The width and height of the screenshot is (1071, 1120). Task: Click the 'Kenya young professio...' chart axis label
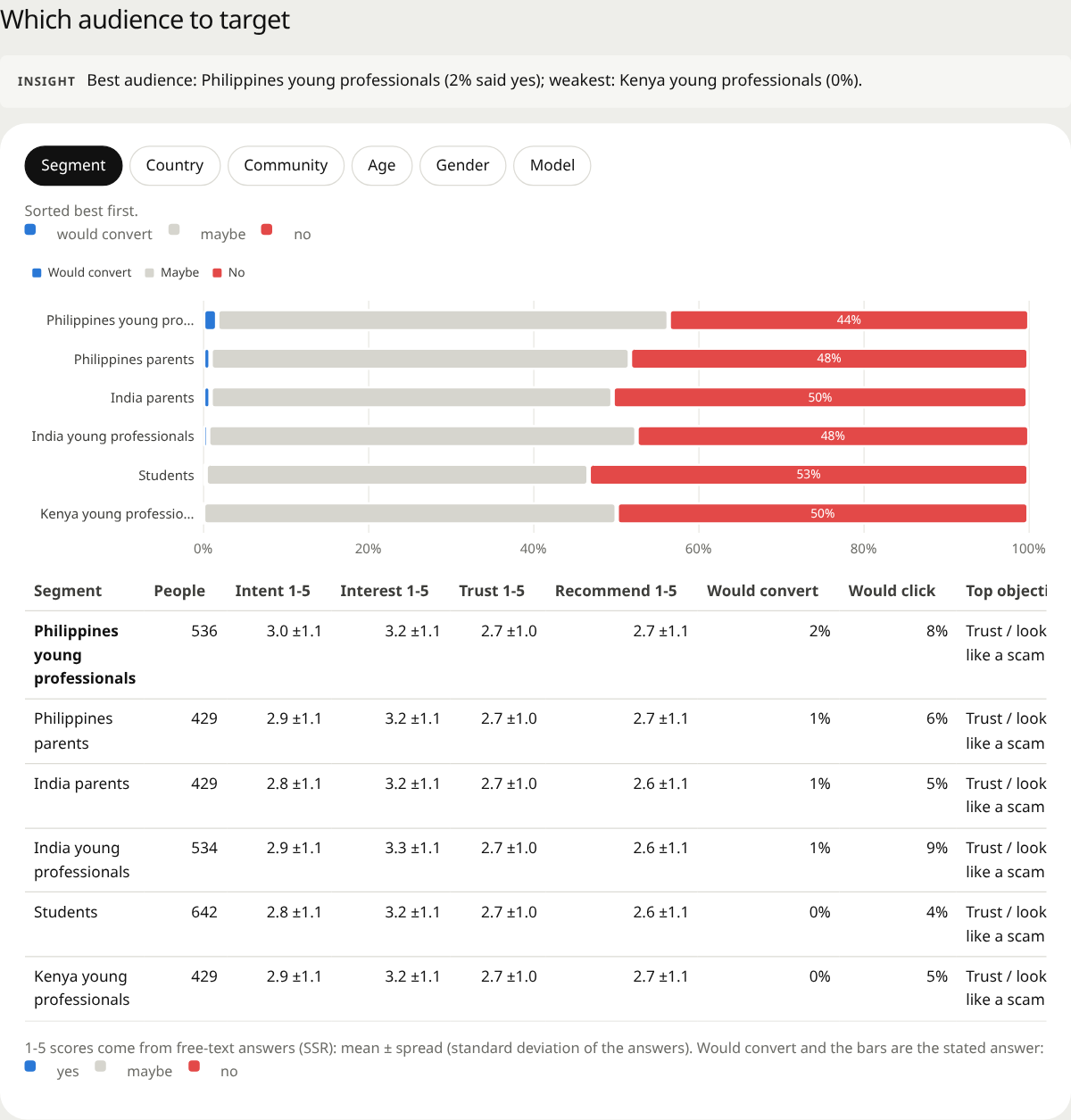point(117,514)
